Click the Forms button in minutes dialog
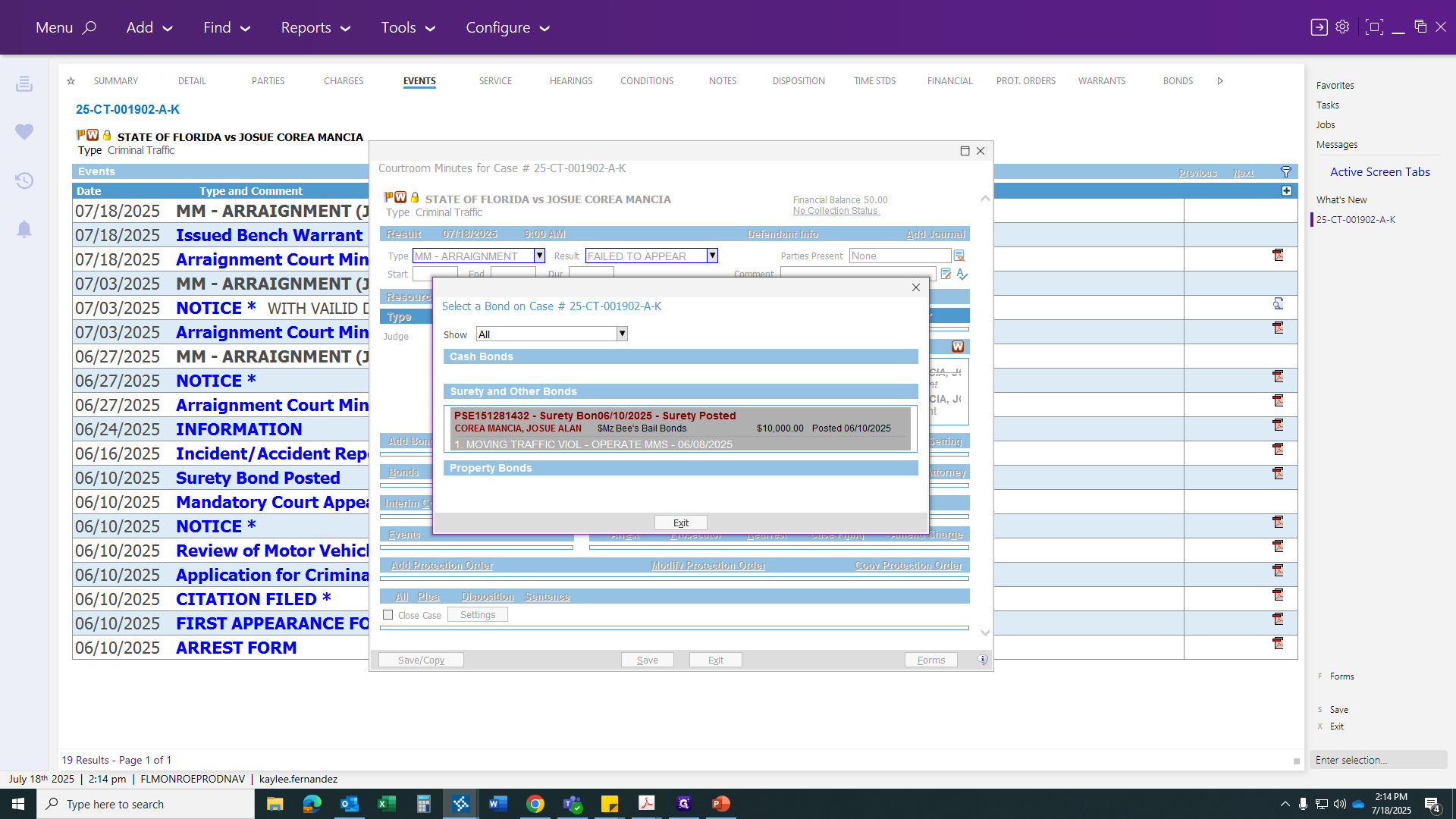1456x819 pixels. (930, 660)
